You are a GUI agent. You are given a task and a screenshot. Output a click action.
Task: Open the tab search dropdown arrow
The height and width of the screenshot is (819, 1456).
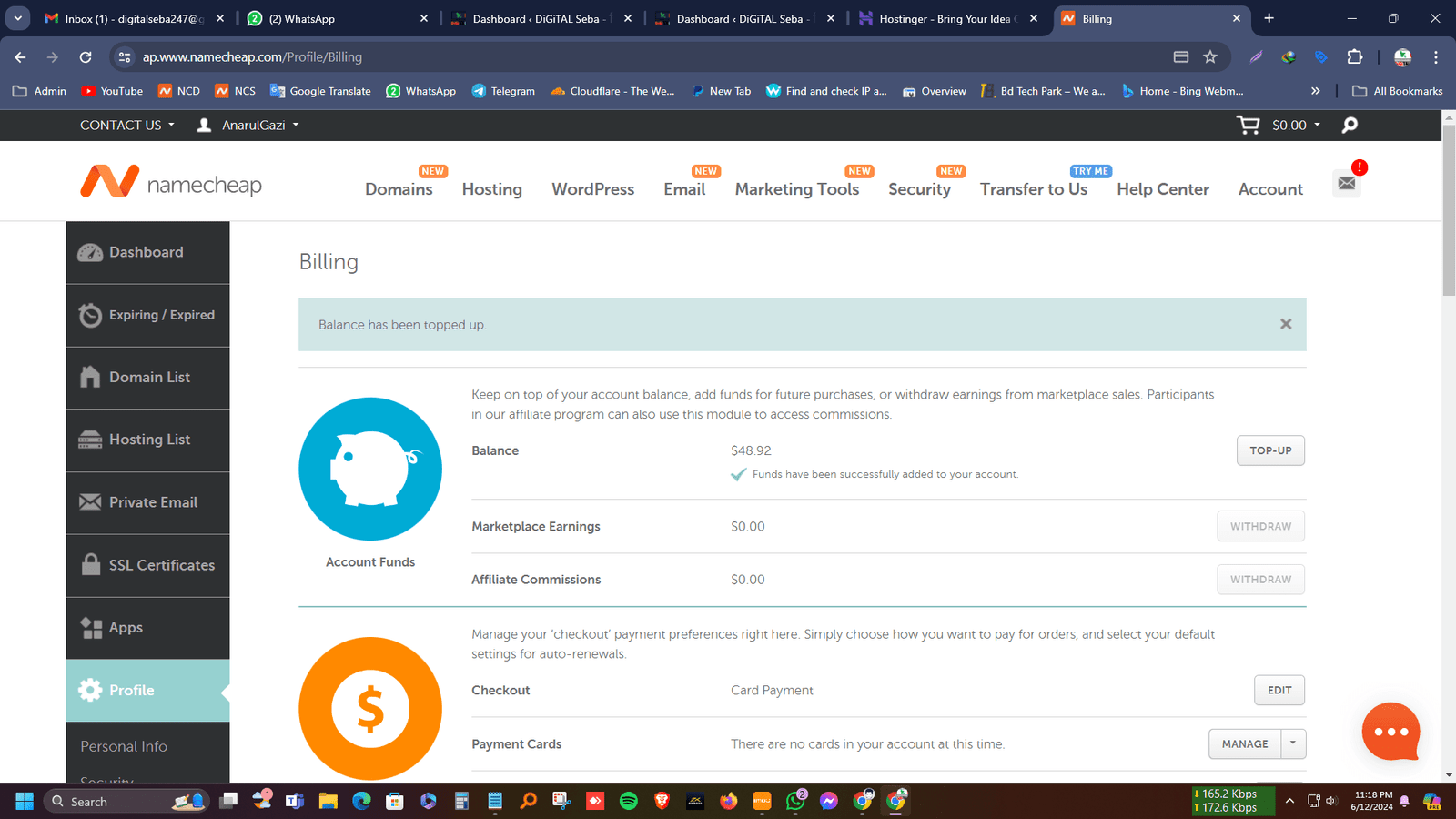tap(17, 18)
